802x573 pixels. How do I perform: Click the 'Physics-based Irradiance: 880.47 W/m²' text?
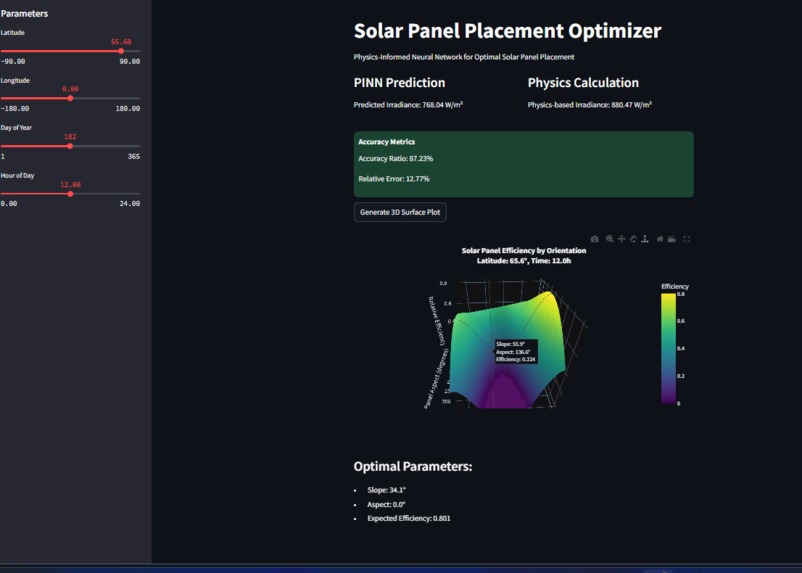[590, 105]
